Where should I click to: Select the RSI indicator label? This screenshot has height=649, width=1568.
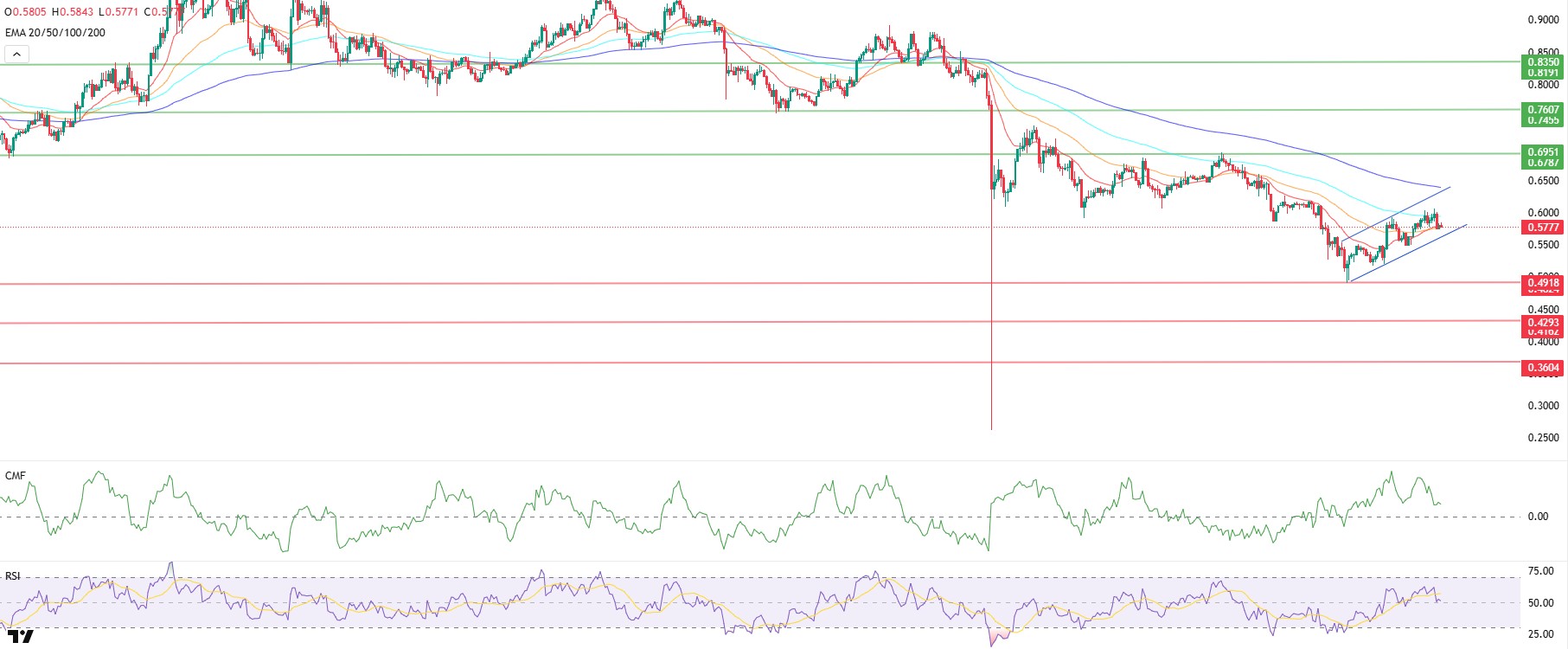coord(13,575)
